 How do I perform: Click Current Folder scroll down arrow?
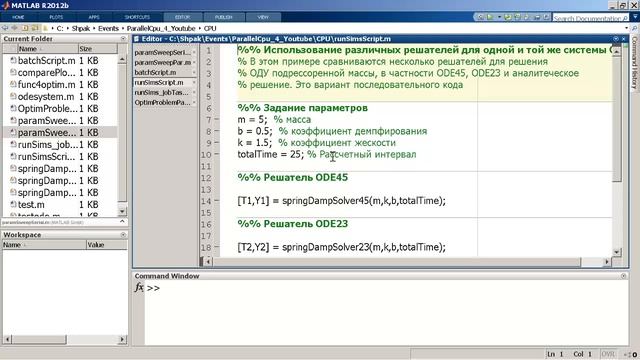[x=122, y=211]
